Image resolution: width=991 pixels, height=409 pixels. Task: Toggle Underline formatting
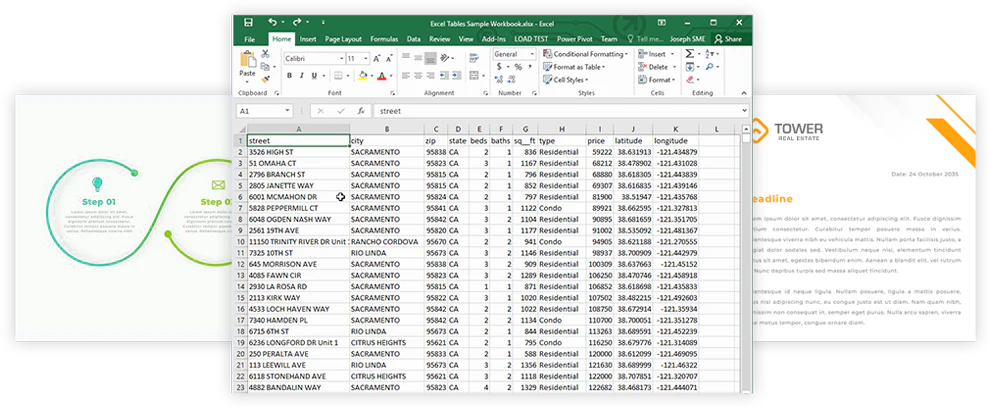tap(314, 76)
